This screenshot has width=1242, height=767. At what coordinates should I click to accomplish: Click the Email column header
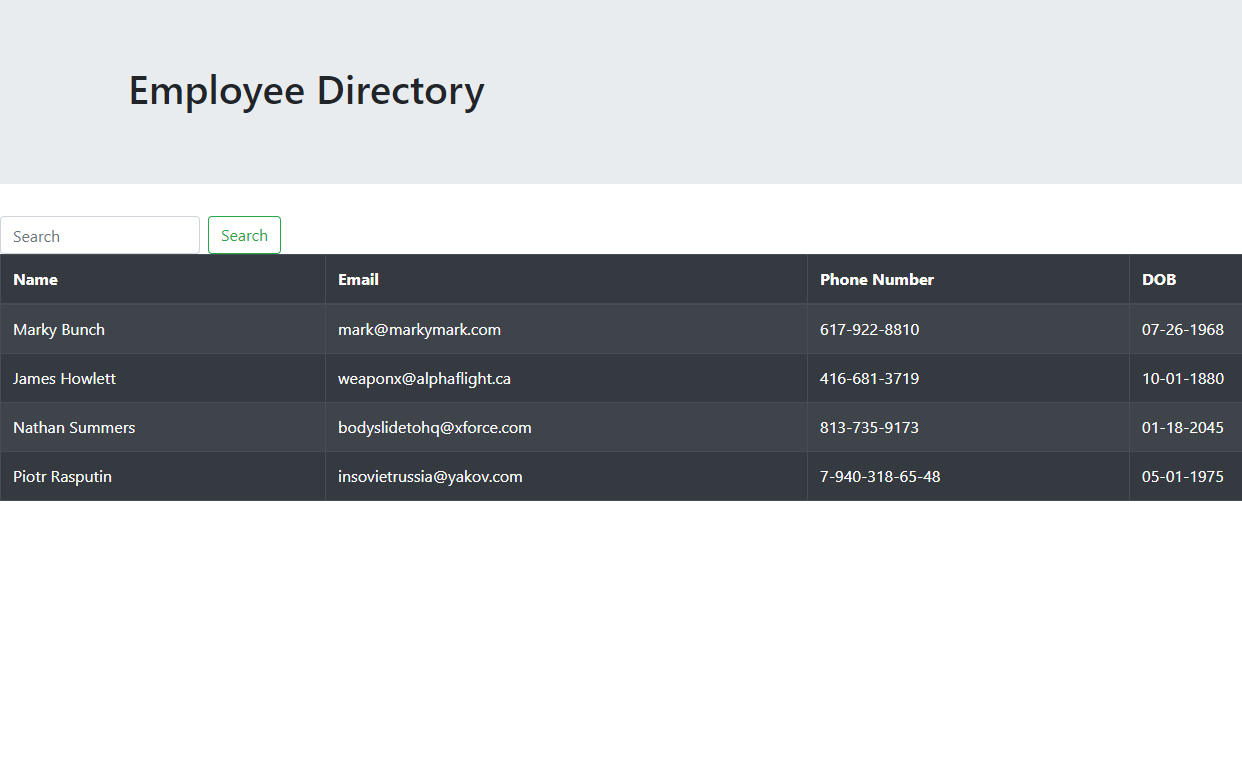click(358, 279)
